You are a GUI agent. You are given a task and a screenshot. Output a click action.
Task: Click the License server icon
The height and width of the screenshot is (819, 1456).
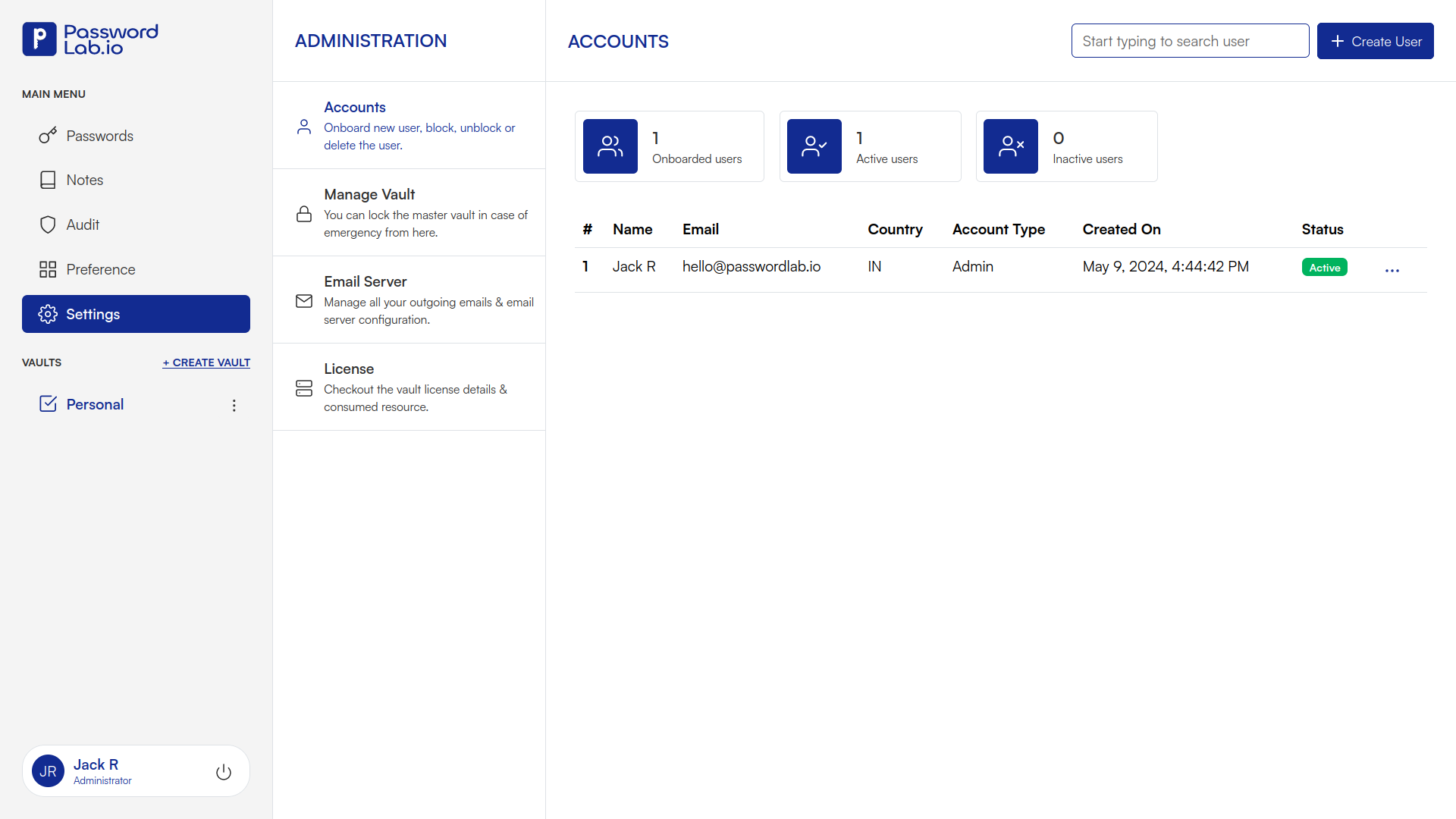pos(304,388)
